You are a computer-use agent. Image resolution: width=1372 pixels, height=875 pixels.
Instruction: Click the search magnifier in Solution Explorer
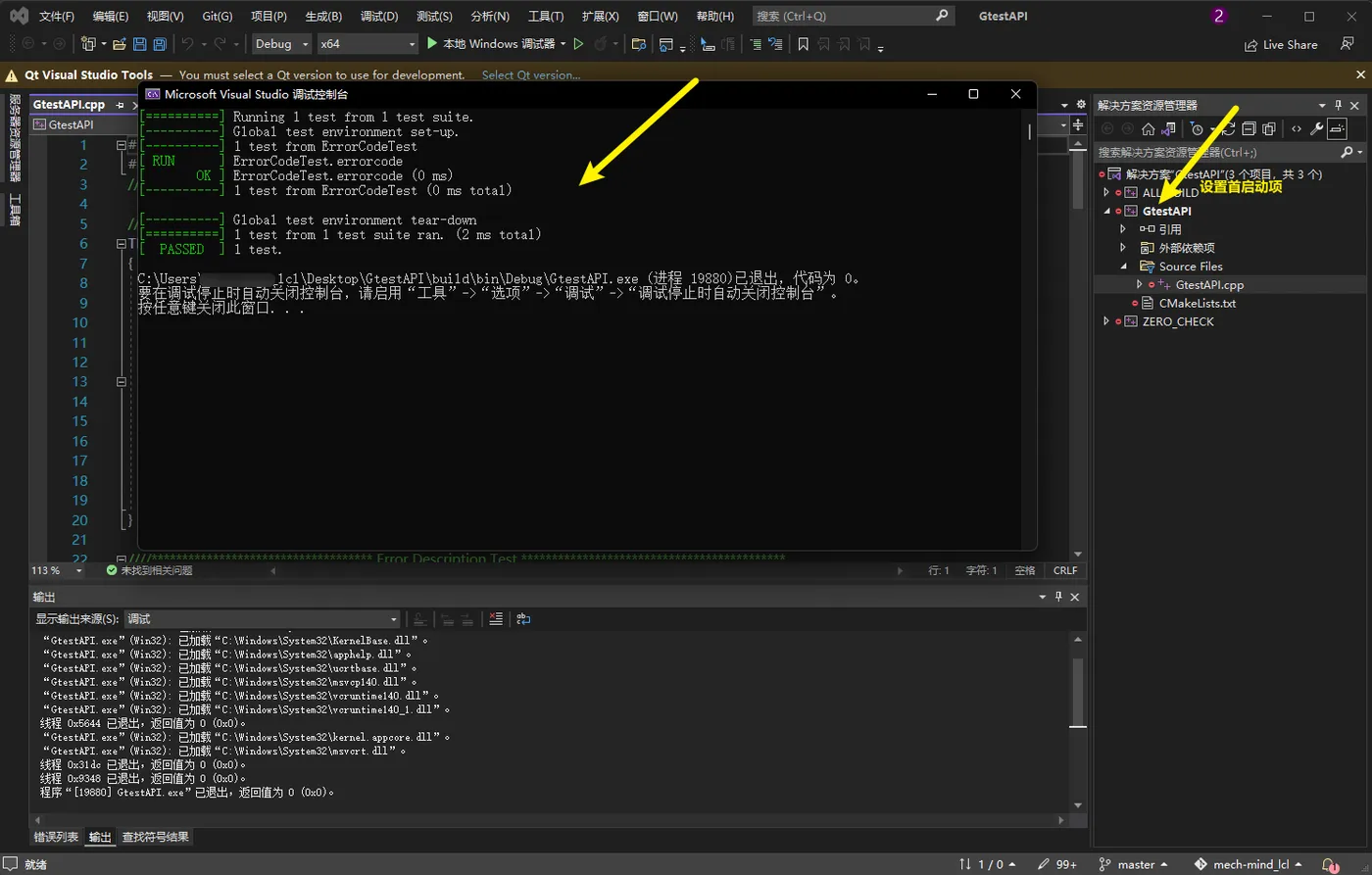pos(1347,152)
